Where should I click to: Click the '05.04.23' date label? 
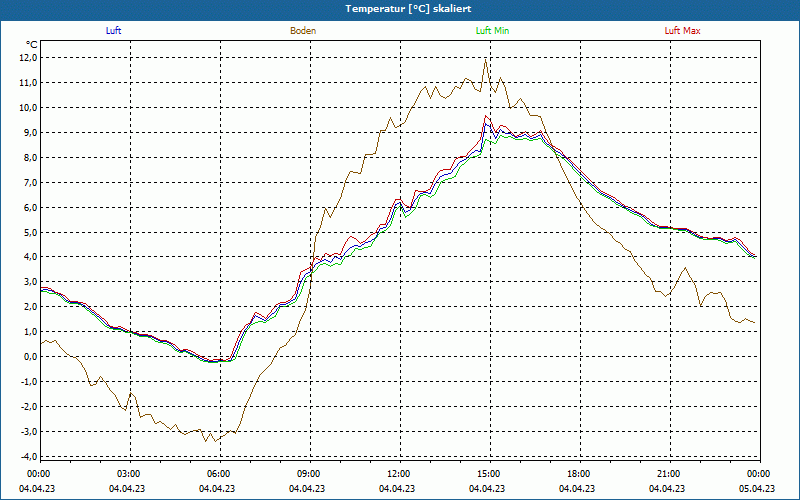[x=757, y=489]
